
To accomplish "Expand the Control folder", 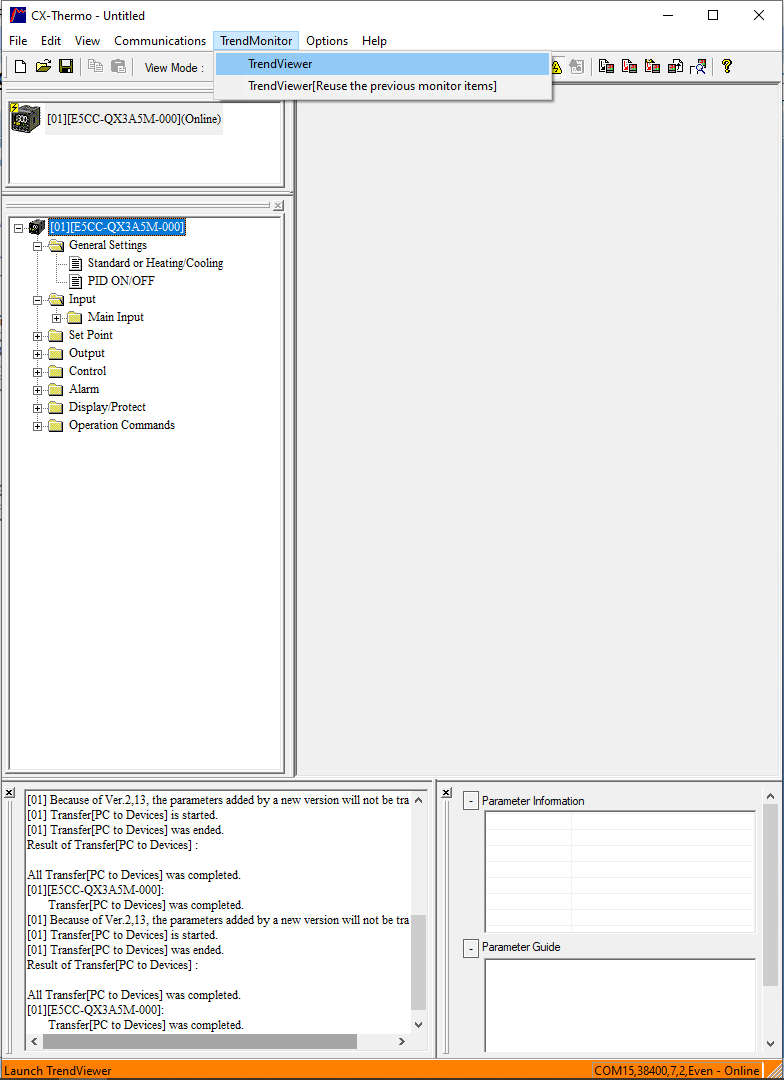I will click(x=38, y=372).
